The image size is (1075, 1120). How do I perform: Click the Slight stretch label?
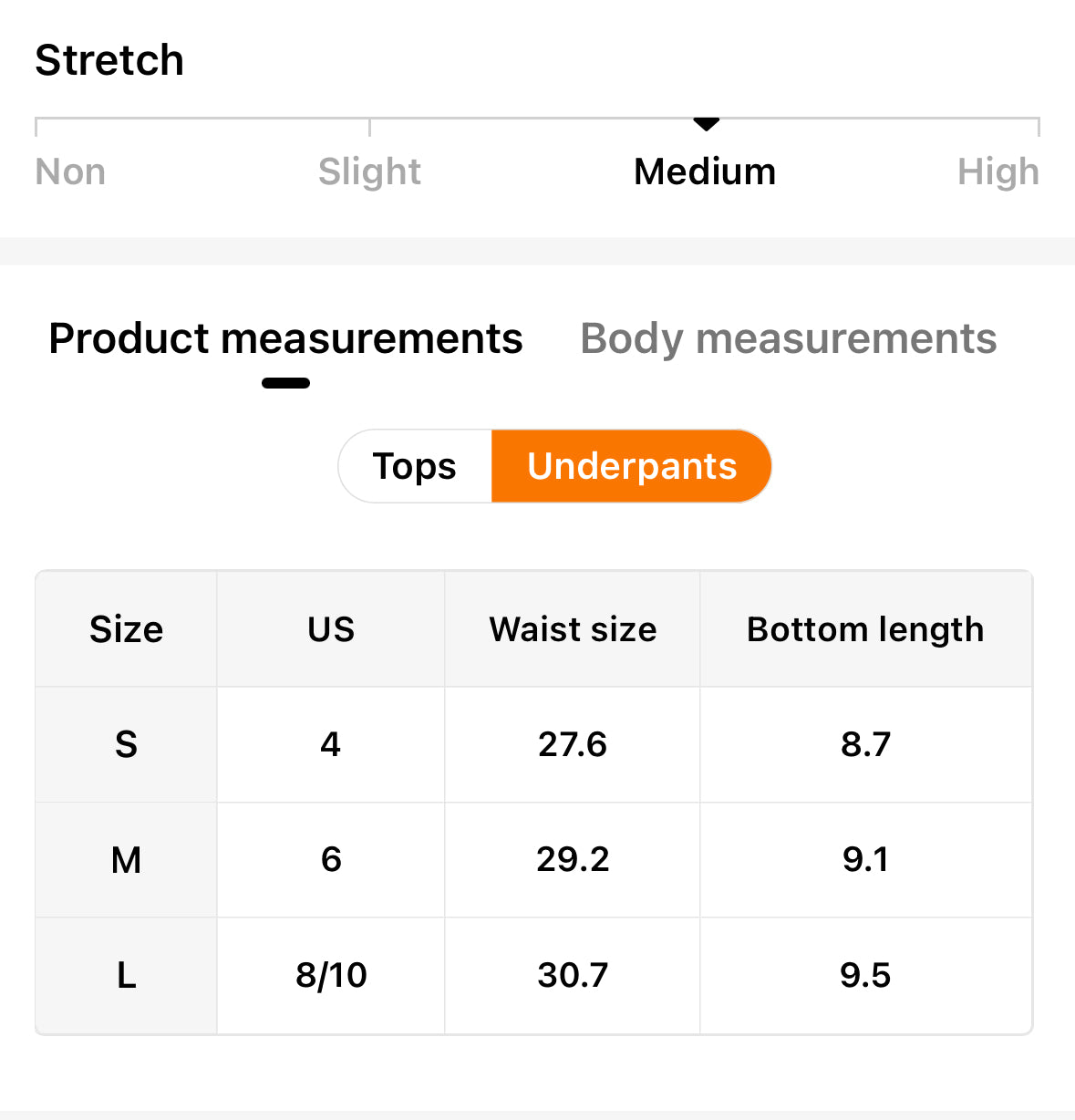point(369,171)
